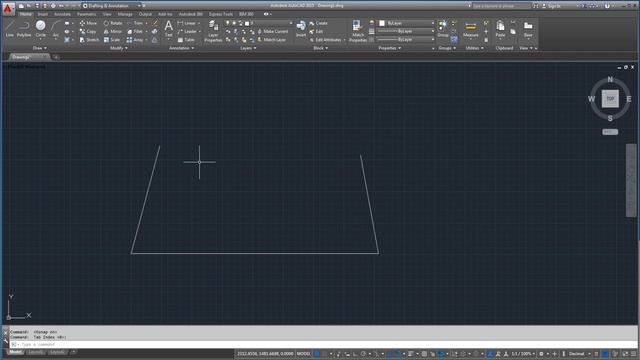Screen dimensions: 640x360
Task: Expand the Draw panel
Action: pyautogui.click(x=40, y=48)
